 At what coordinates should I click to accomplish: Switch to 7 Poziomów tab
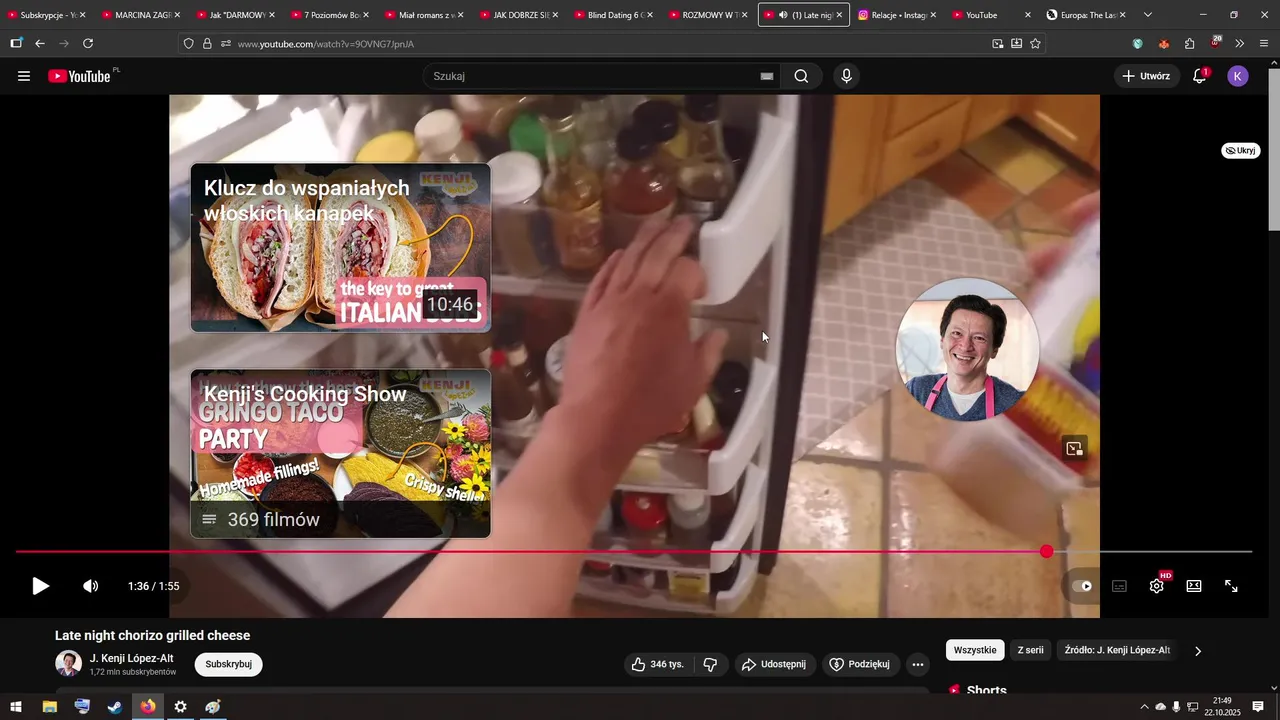click(x=331, y=15)
